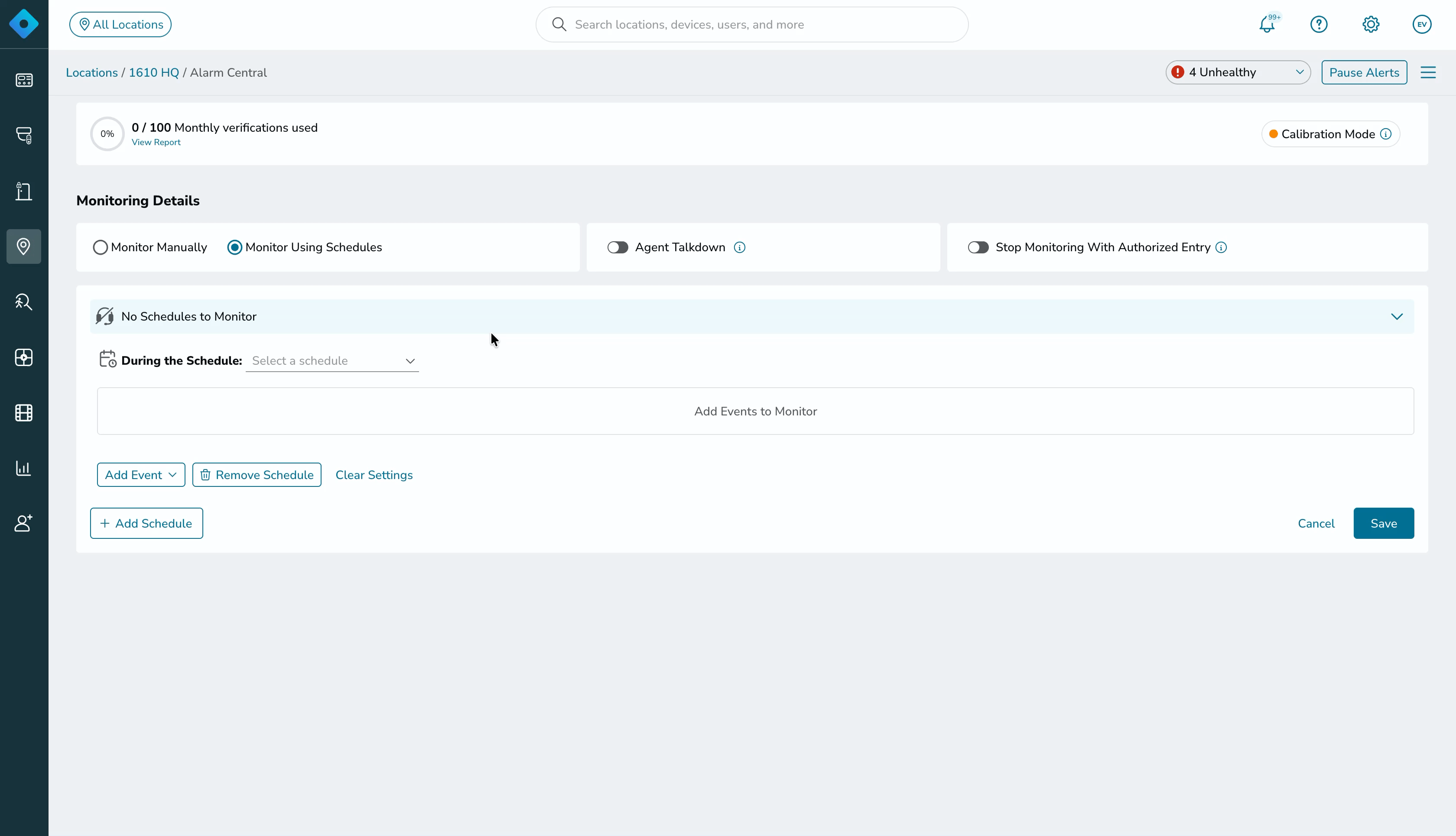Screen dimensions: 1456x836
Task: Toggle Stop Monitoring With Authorized Entry
Action: 978,247
